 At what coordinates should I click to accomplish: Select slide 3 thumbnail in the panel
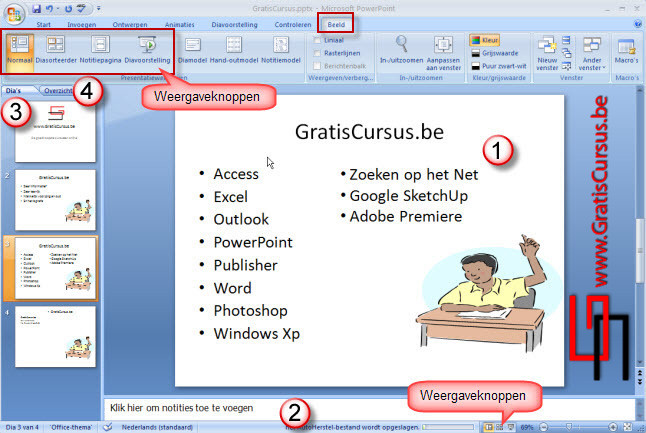55,268
